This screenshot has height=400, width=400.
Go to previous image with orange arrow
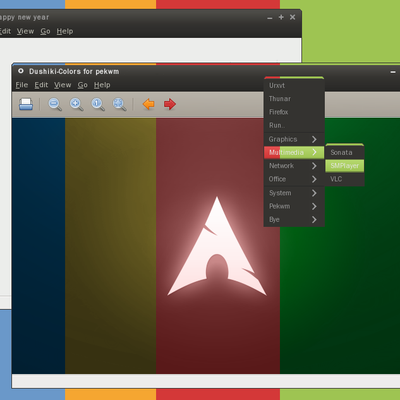coord(148,104)
